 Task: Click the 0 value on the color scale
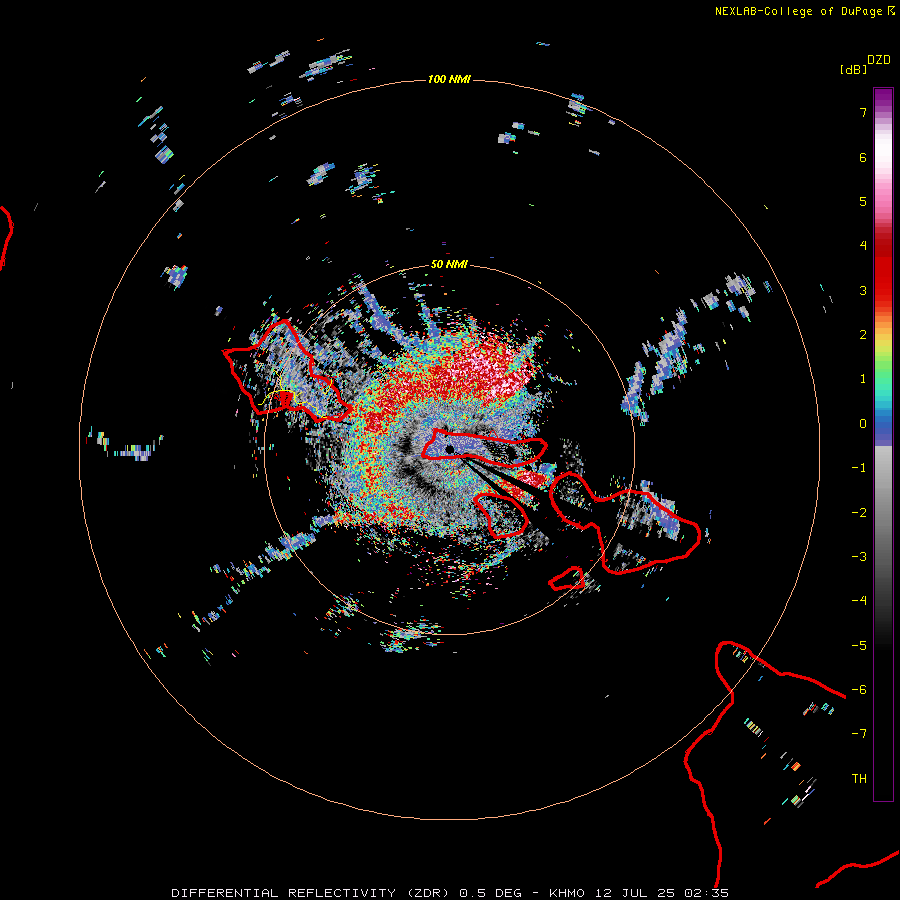point(863,424)
